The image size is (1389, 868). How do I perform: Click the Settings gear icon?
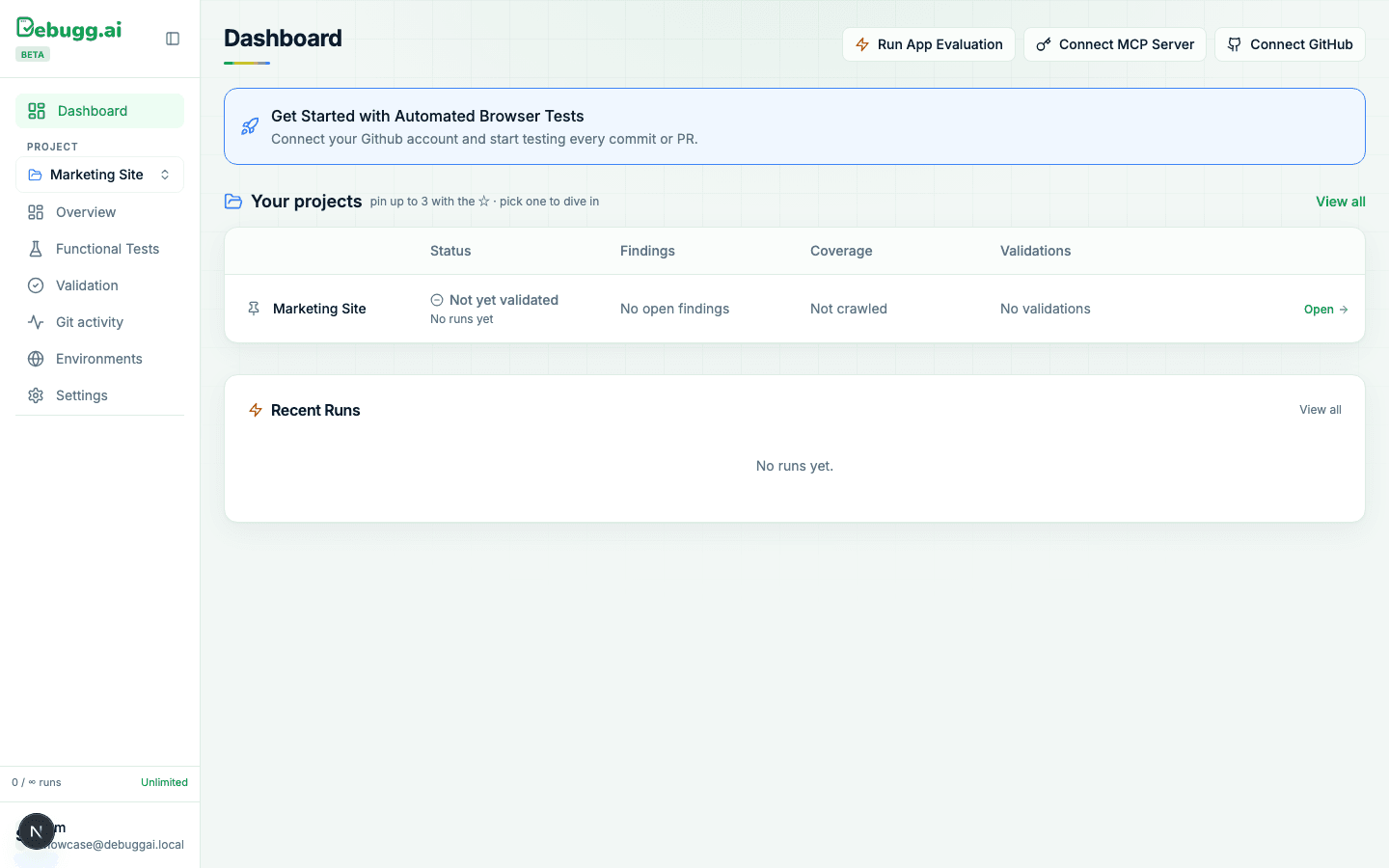pyautogui.click(x=36, y=395)
